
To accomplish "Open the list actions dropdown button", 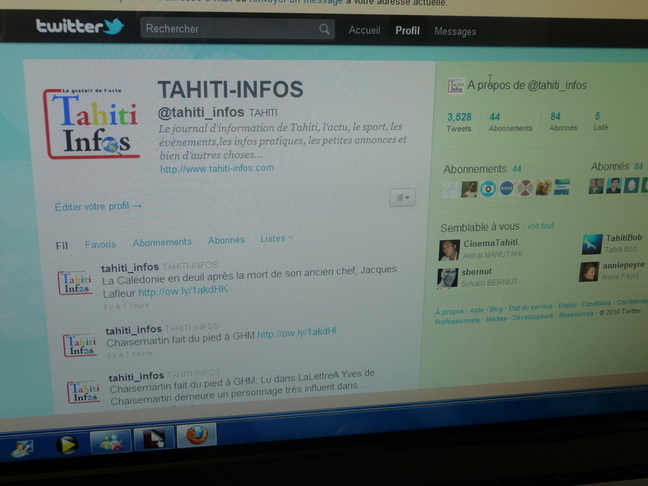I will click(x=402, y=198).
